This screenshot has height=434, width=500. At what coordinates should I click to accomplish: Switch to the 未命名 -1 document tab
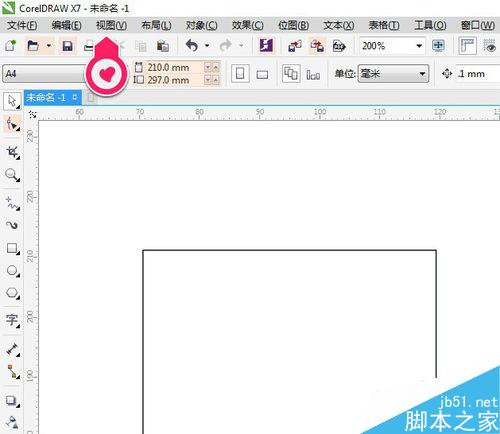(x=52, y=98)
